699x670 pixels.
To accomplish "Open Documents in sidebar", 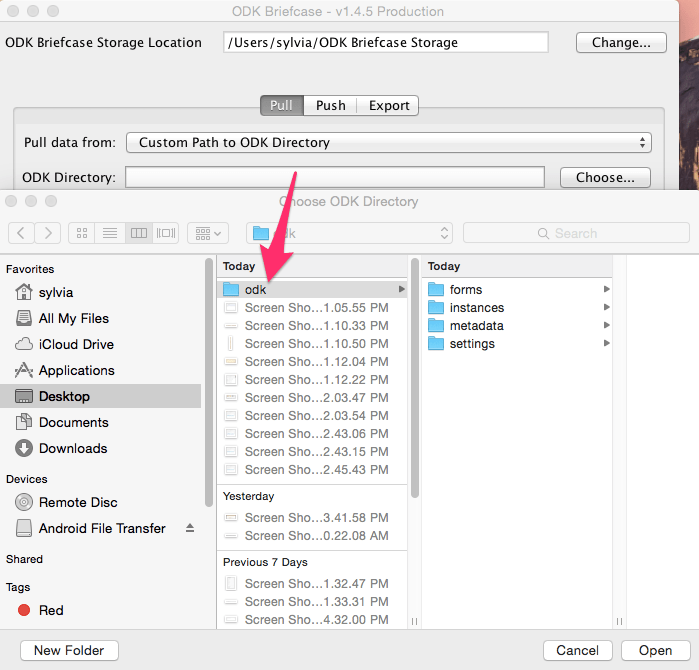I will tap(100, 422).
